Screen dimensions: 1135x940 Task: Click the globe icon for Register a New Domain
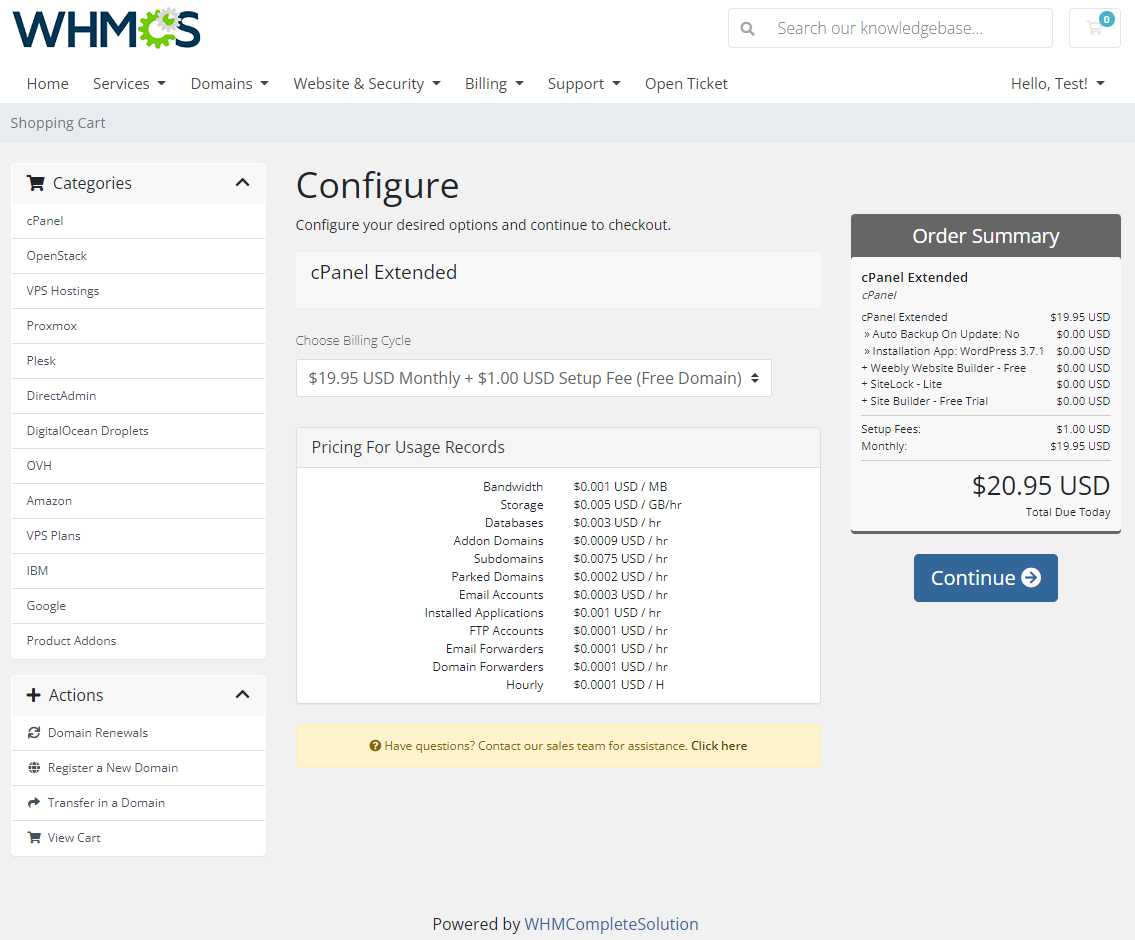(x=34, y=767)
